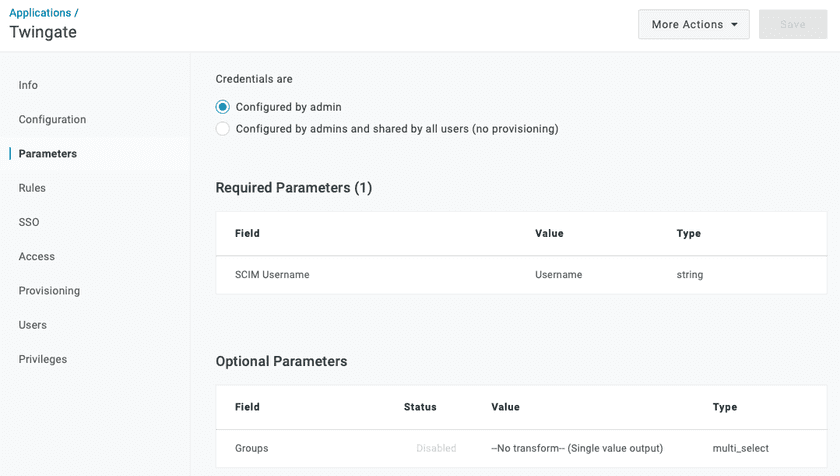Viewport: 840px width, 476px height.
Task: Open the SCIM Username parameter row
Action: pos(272,274)
